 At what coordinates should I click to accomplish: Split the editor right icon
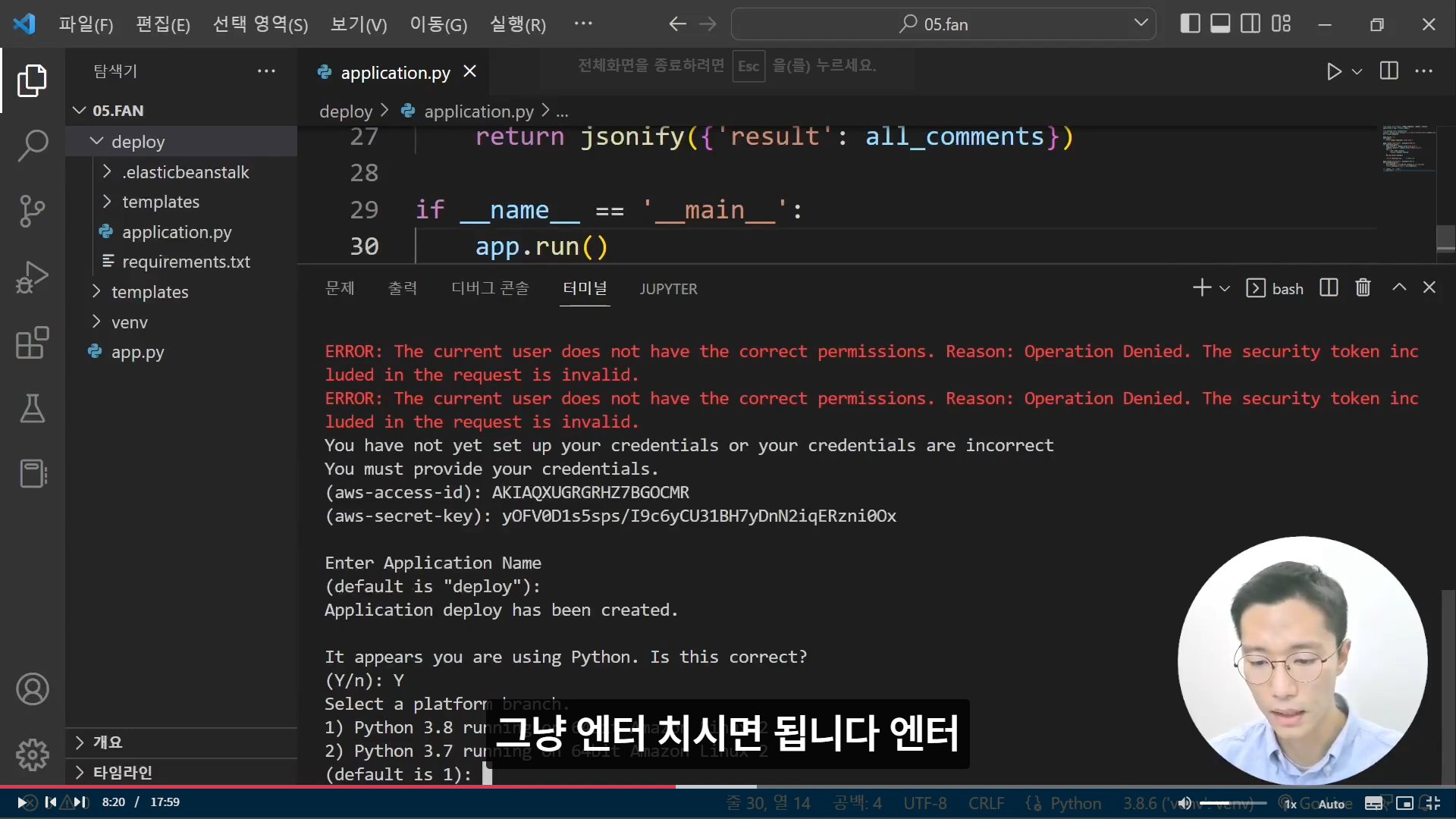click(1389, 71)
